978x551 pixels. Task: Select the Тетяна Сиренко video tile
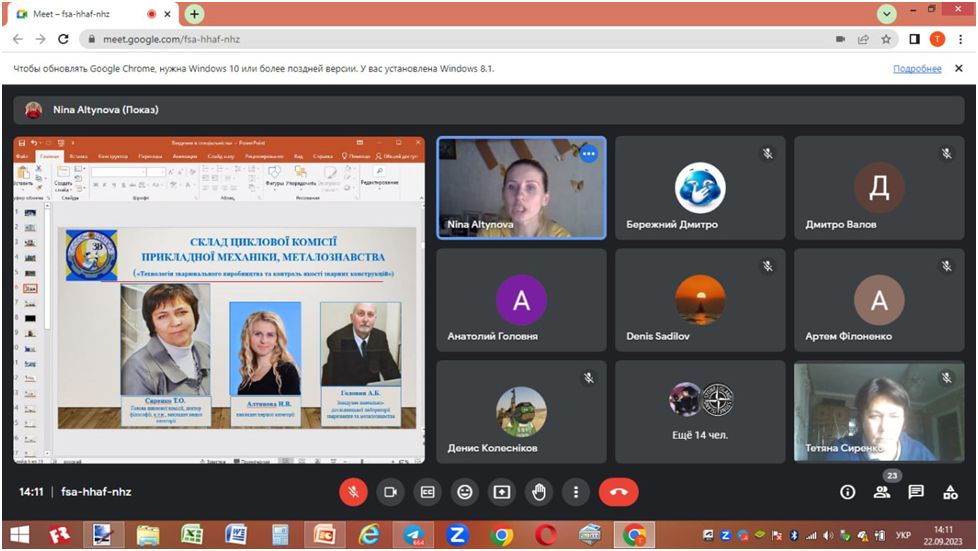[879, 412]
